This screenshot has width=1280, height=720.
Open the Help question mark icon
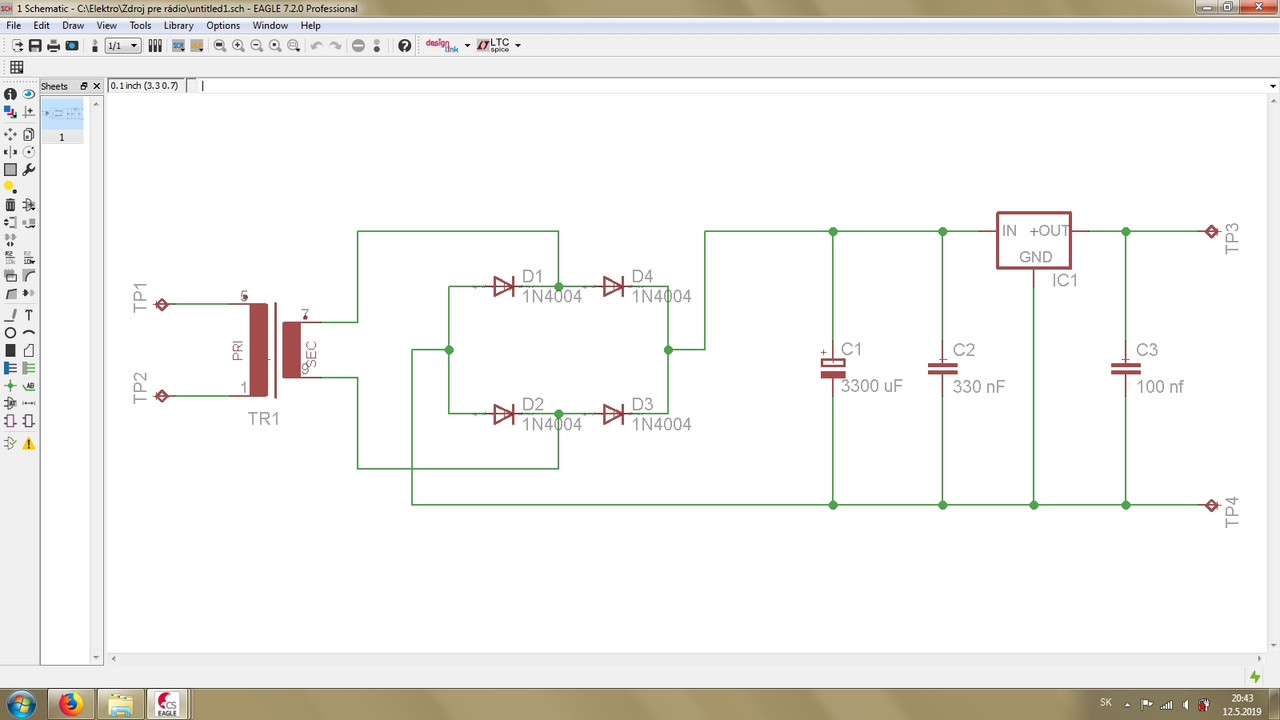pyautogui.click(x=404, y=46)
